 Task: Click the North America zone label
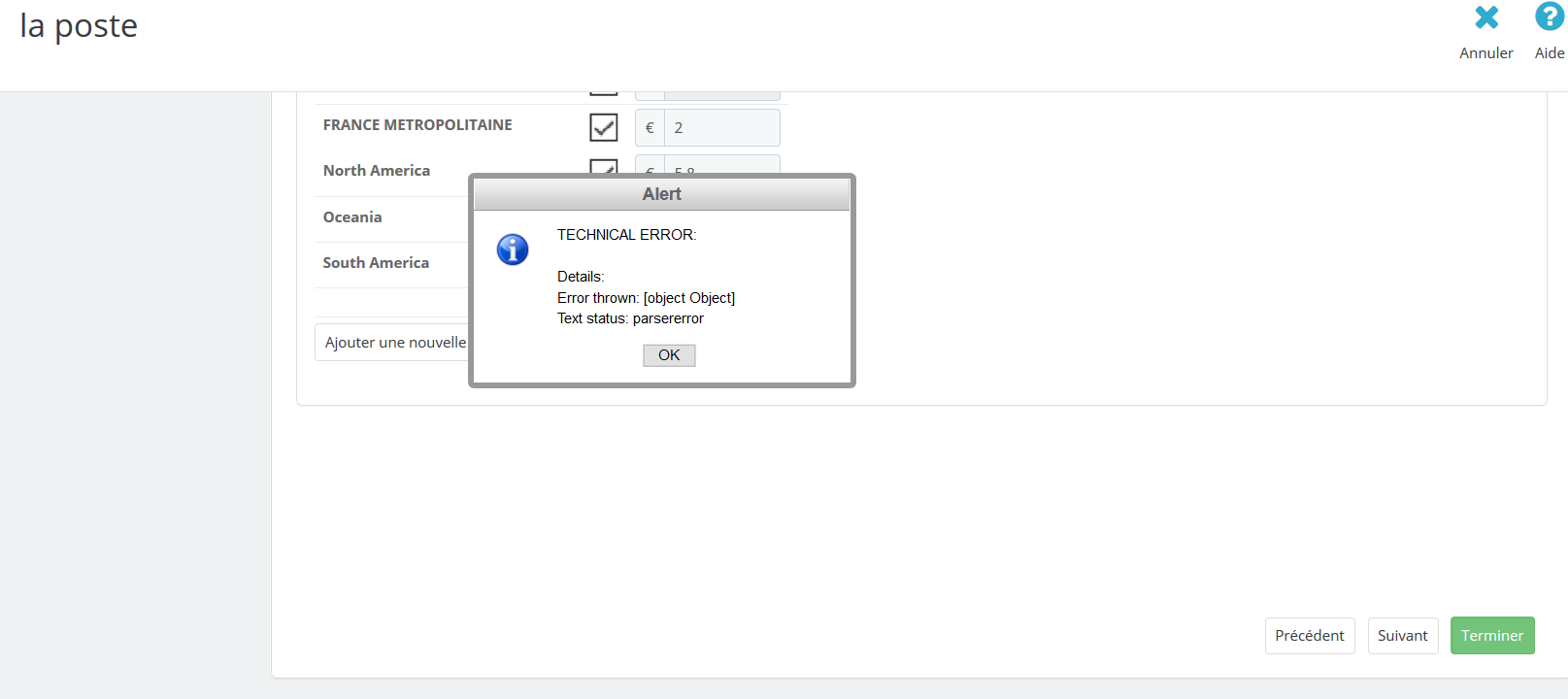(377, 171)
